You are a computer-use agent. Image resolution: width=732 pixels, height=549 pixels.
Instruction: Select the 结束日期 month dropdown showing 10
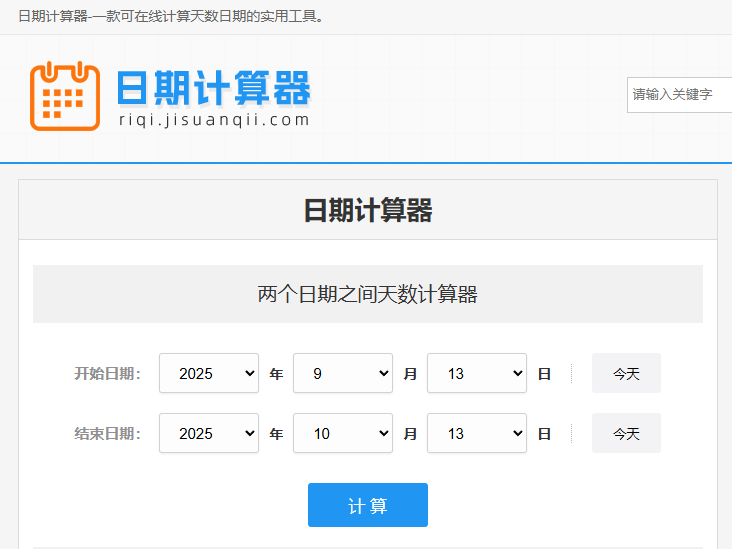tap(342, 433)
